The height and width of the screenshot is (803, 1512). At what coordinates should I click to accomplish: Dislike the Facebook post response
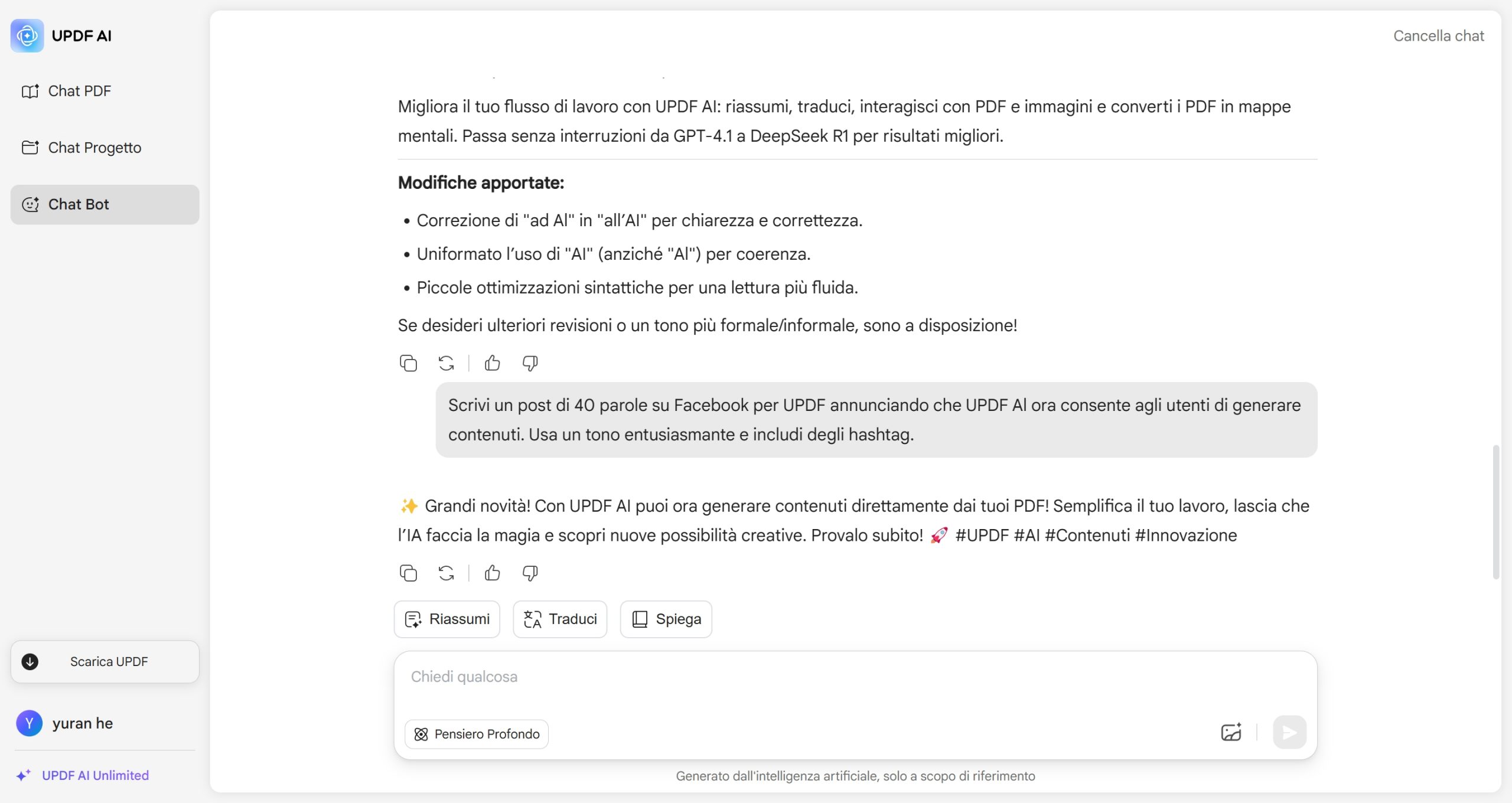pos(530,573)
